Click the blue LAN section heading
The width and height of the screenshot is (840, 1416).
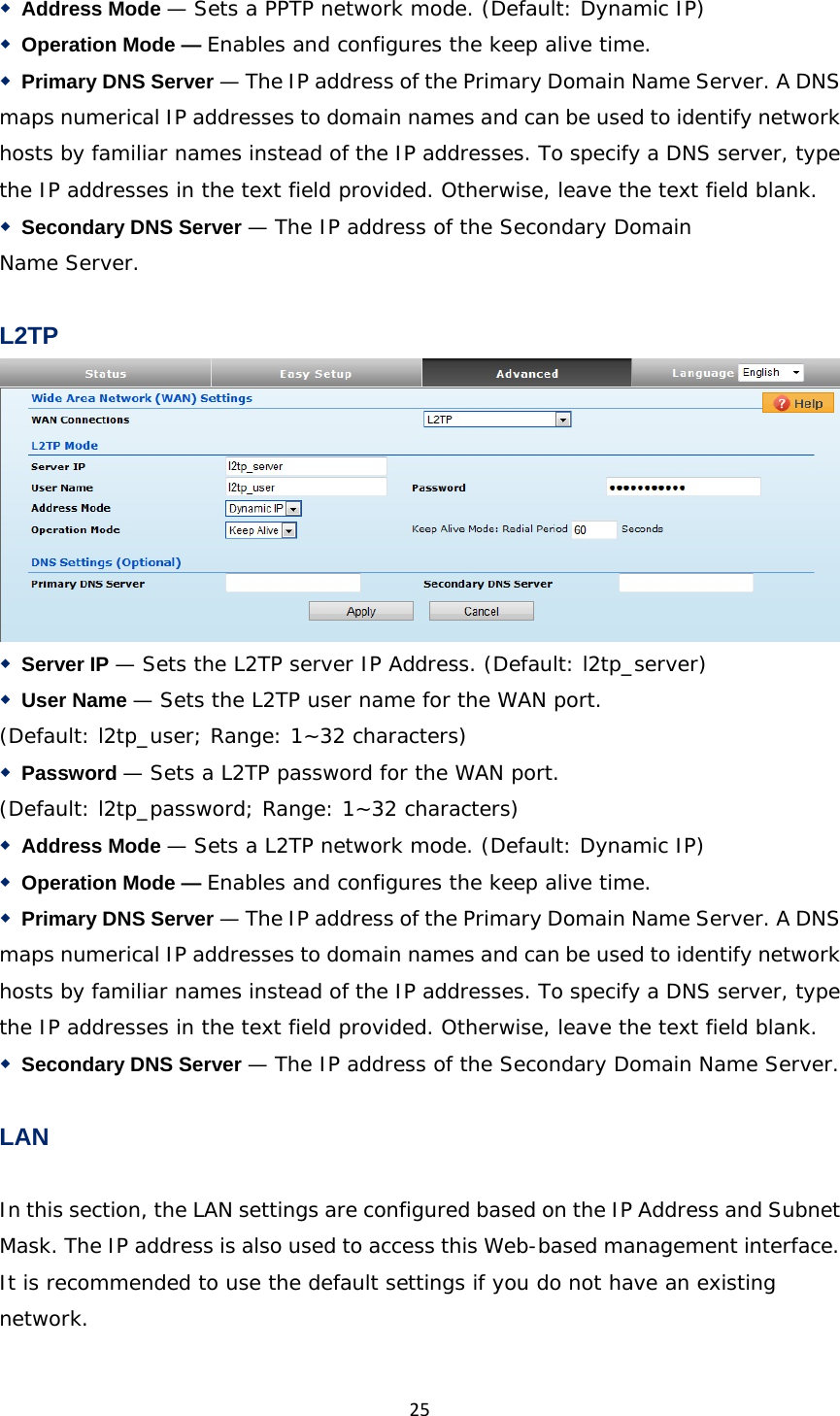24,1137
